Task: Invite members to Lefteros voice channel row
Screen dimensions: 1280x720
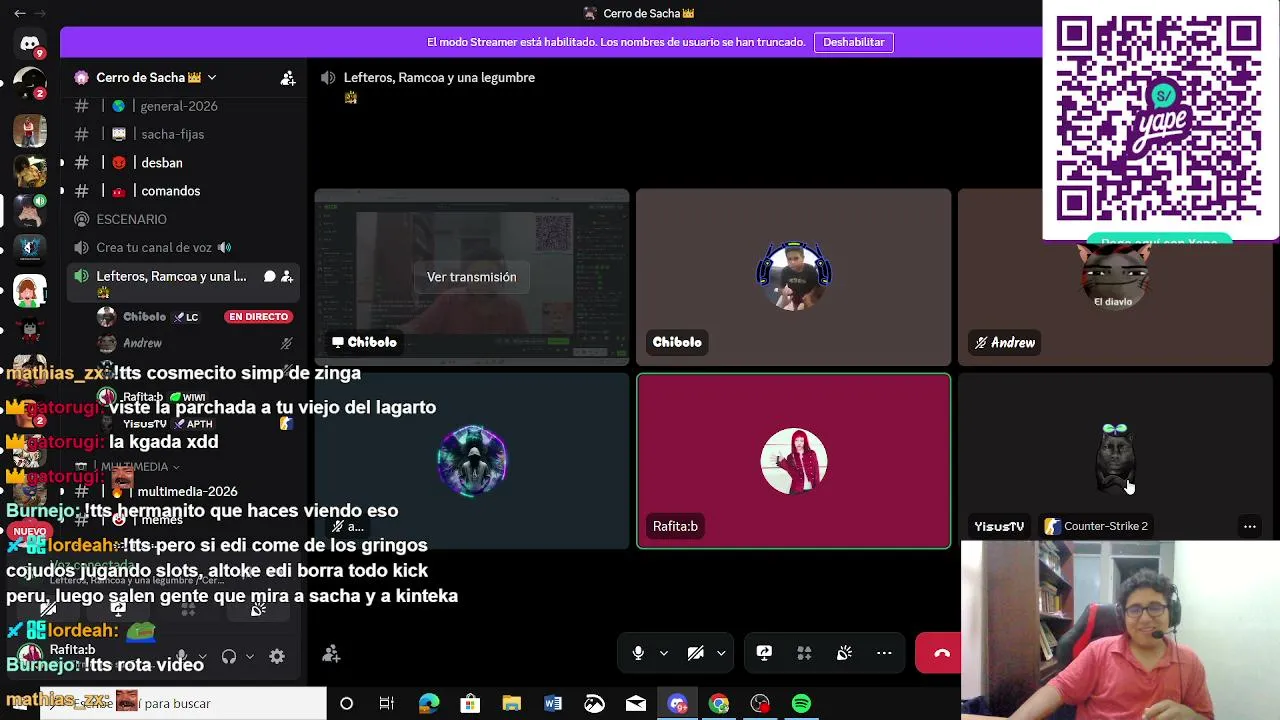Action: (287, 276)
